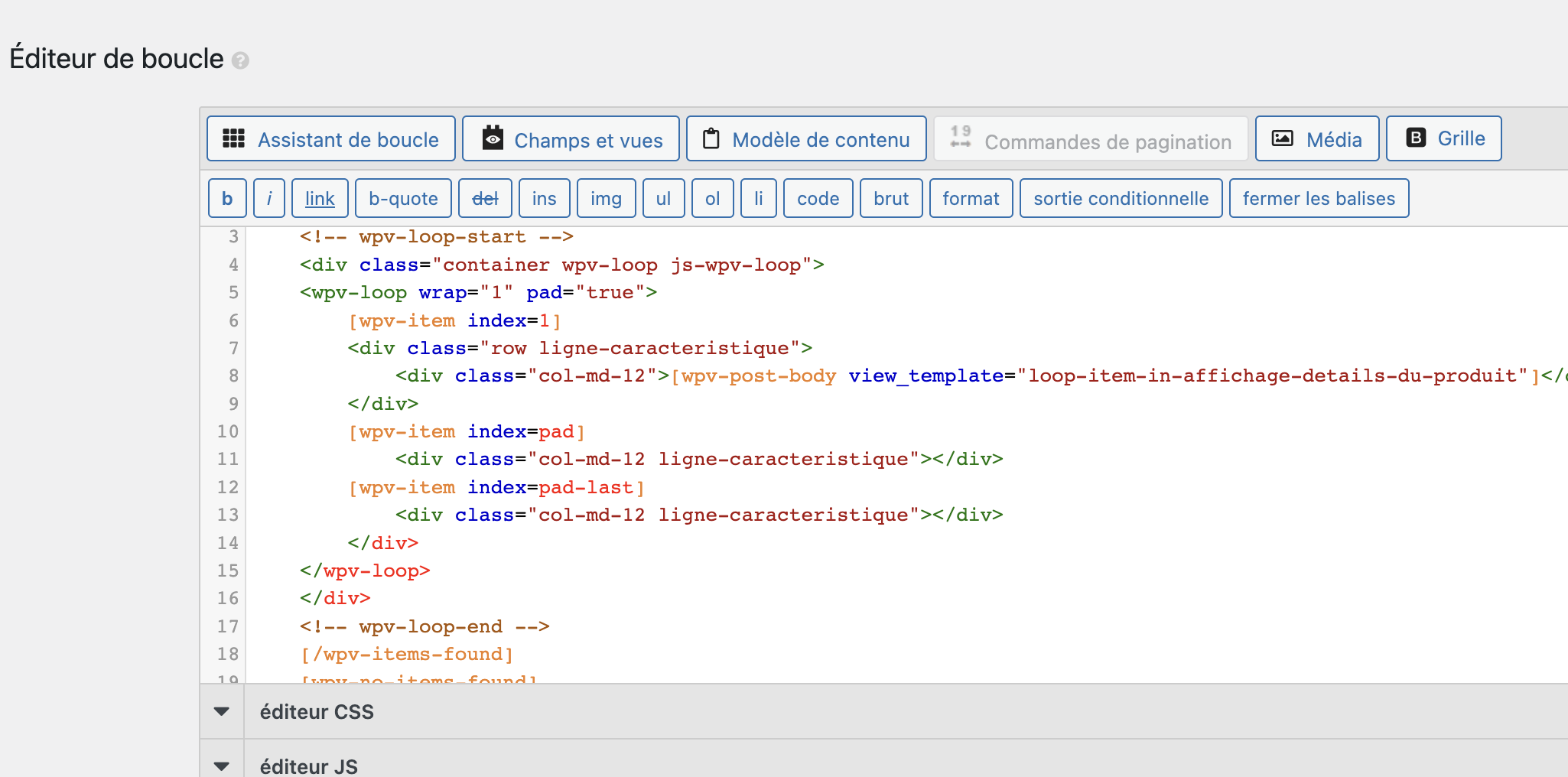Screen dimensions: 1568x777
Task: Click the row ligne-caracteristique div line
Action: pyautogui.click(x=580, y=348)
